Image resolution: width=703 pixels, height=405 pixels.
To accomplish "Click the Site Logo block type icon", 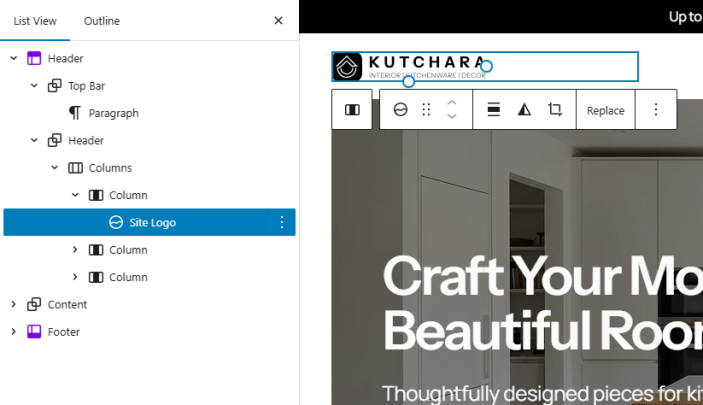I will pos(400,109).
